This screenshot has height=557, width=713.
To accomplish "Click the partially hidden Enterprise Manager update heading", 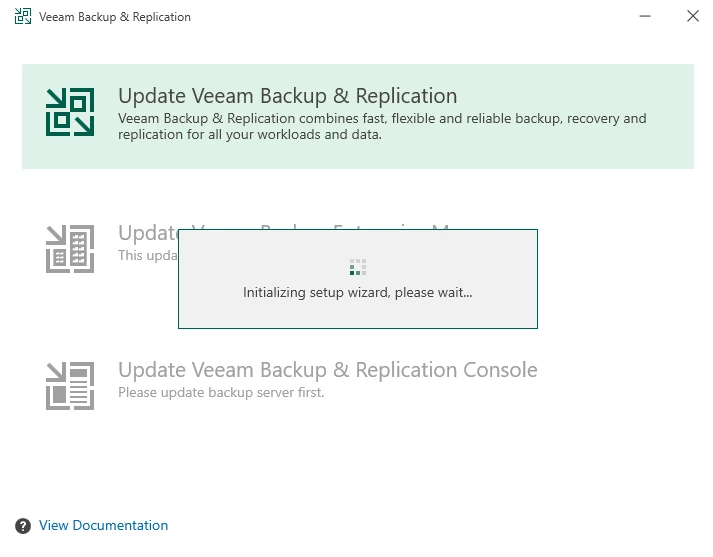I will point(148,232).
